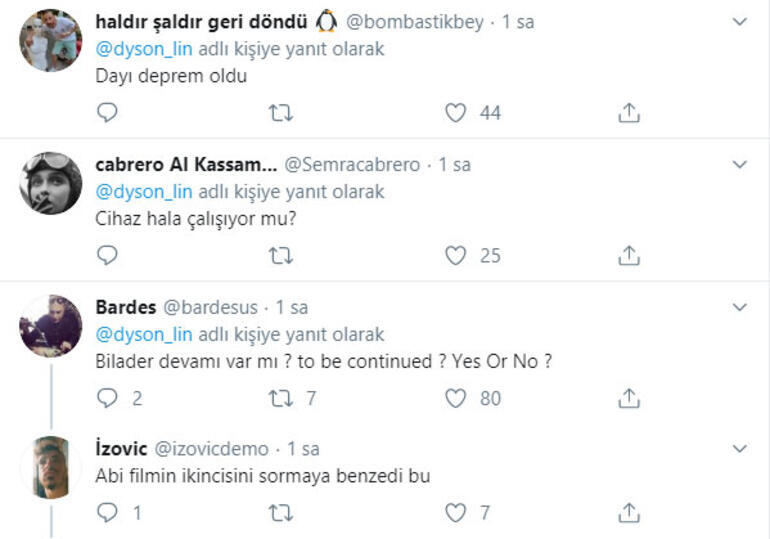Open the "cabrero Al Kassam..." display name

(185, 165)
